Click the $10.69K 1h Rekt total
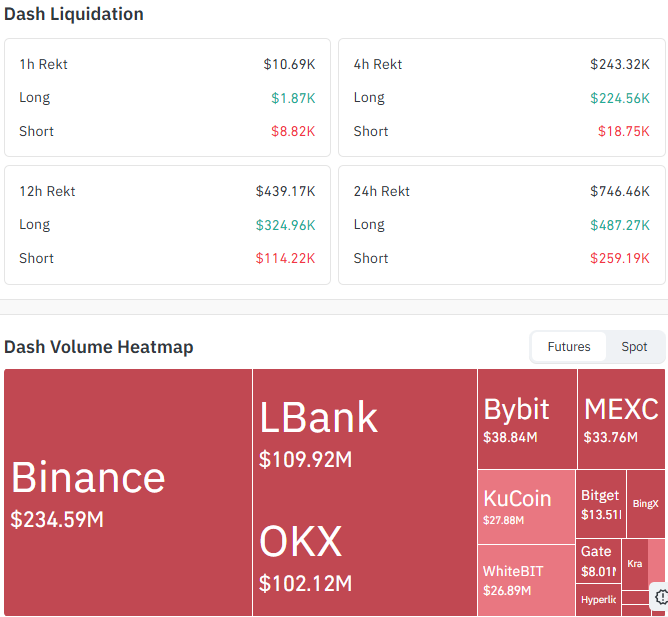The width and height of the screenshot is (668, 617). [x=289, y=64]
